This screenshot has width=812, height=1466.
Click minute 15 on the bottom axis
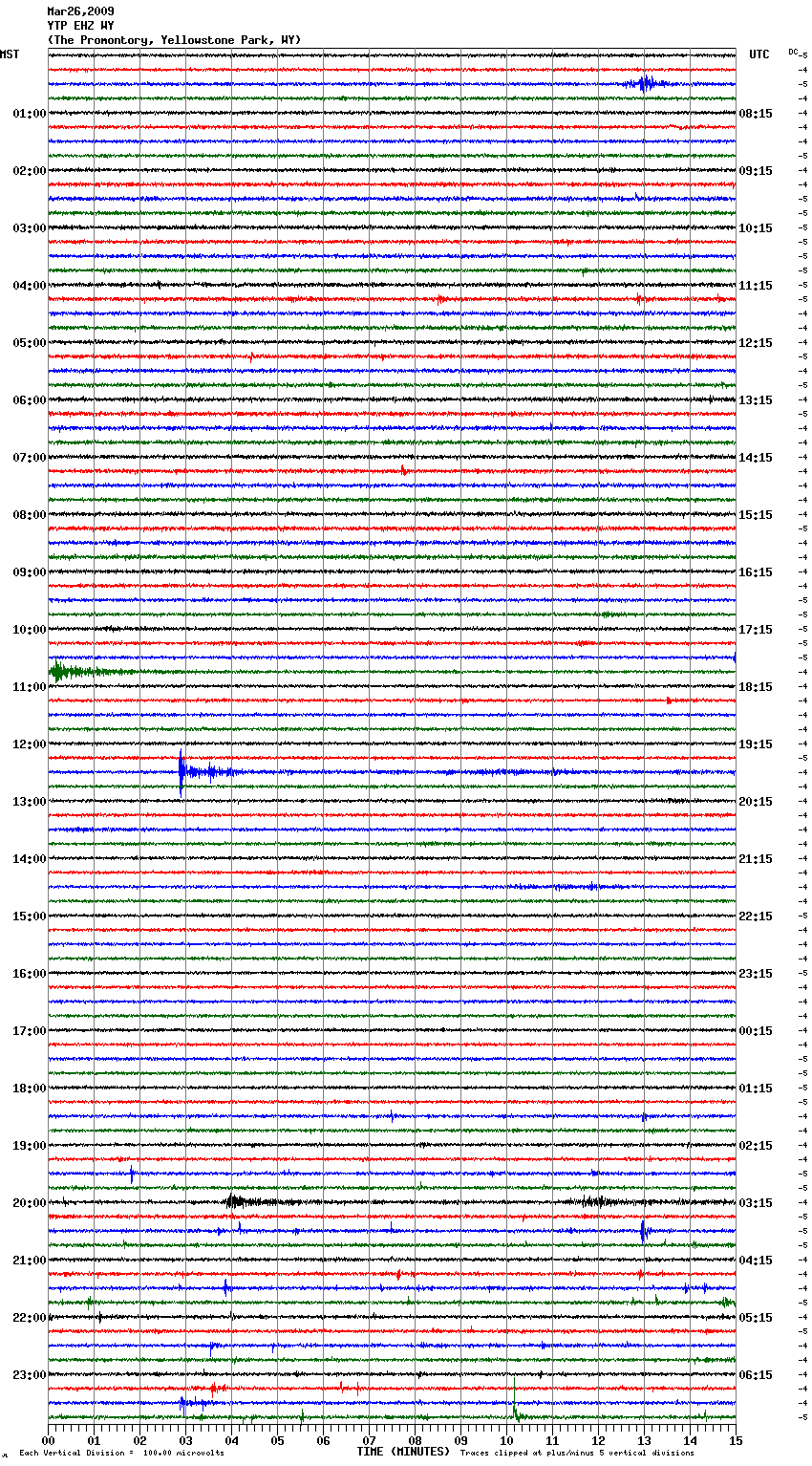[x=736, y=1440]
